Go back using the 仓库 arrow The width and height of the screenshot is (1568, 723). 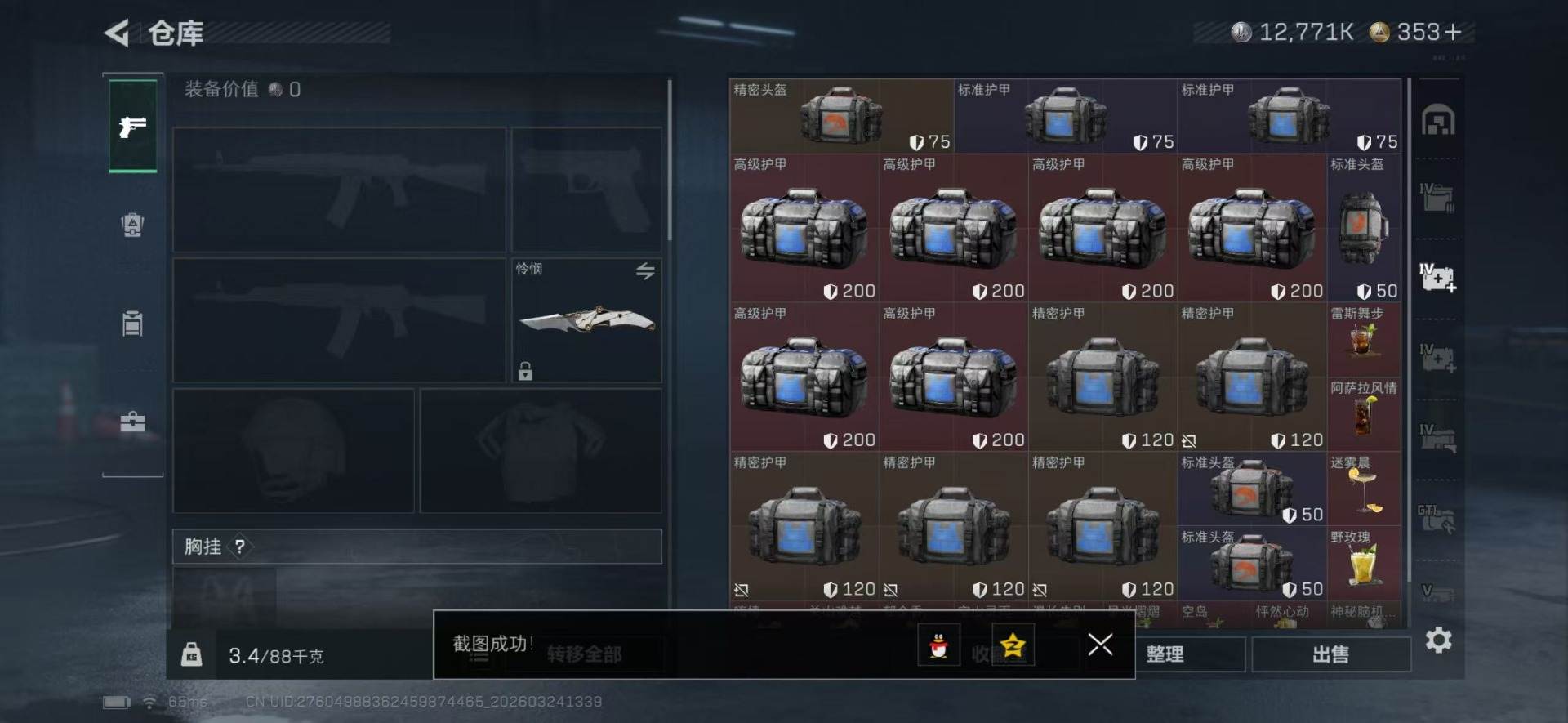(118, 33)
